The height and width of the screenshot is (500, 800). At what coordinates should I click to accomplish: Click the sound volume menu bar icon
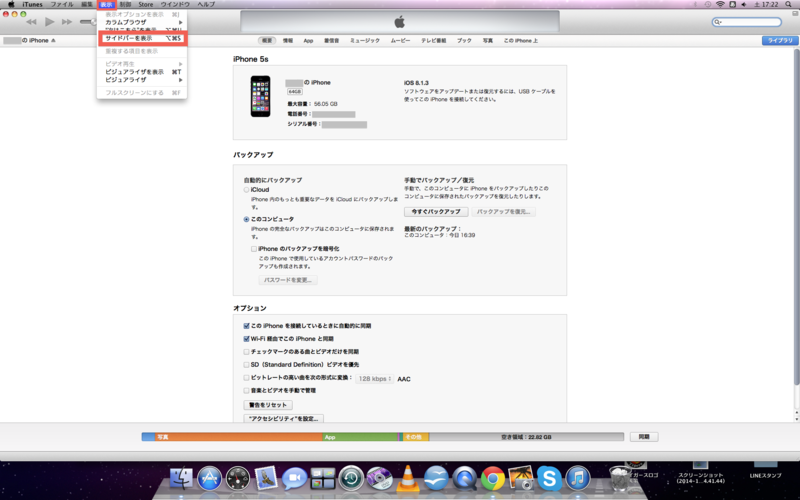[744, 4]
